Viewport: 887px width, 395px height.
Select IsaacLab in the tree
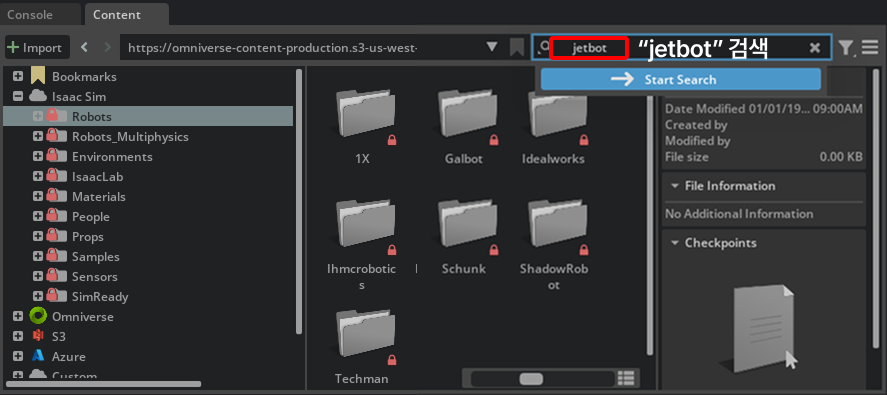[x=97, y=177]
